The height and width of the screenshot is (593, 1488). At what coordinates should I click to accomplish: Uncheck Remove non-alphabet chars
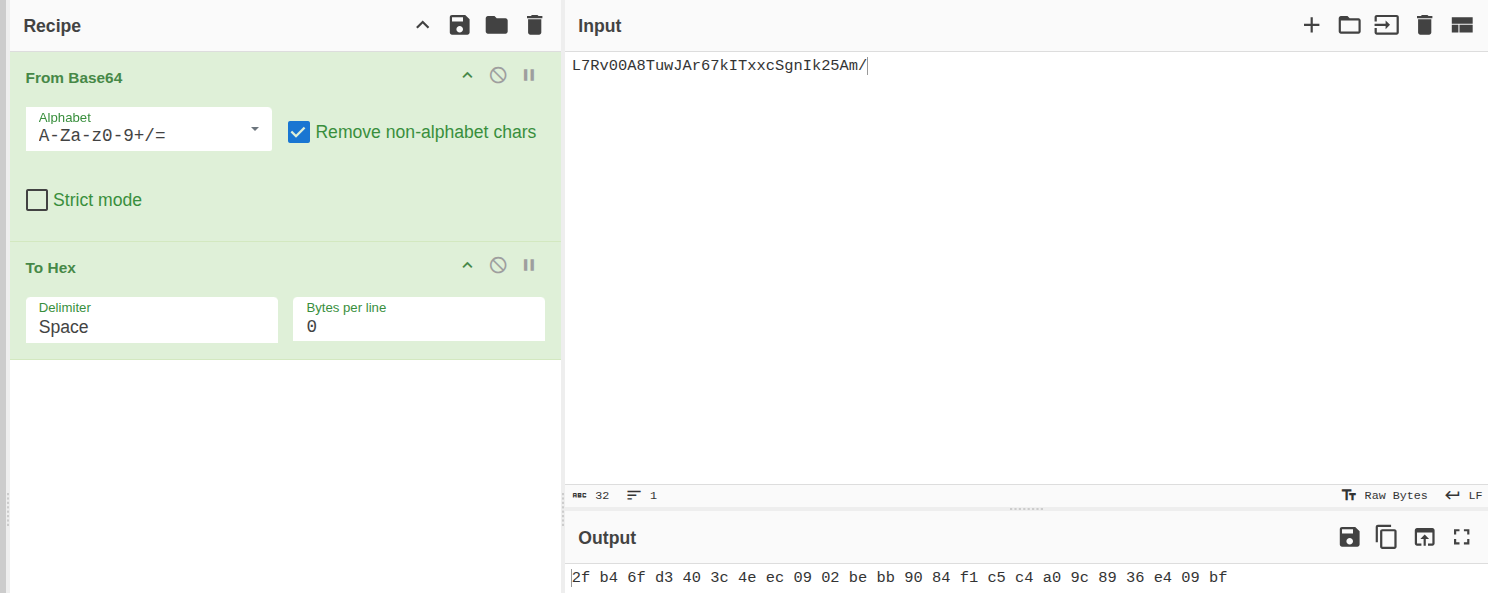tap(299, 132)
